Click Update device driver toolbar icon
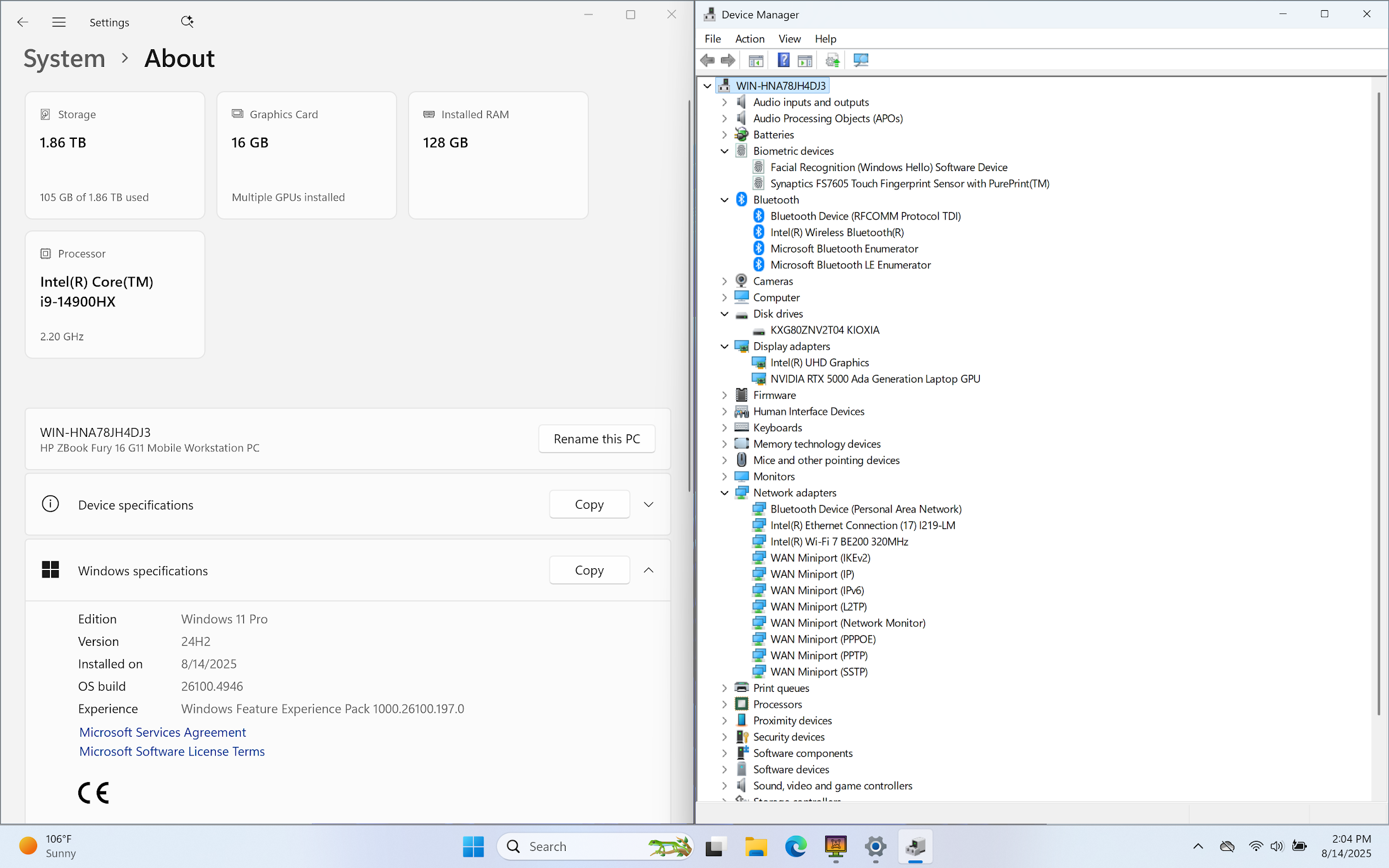1389x868 pixels. pyautogui.click(x=833, y=61)
